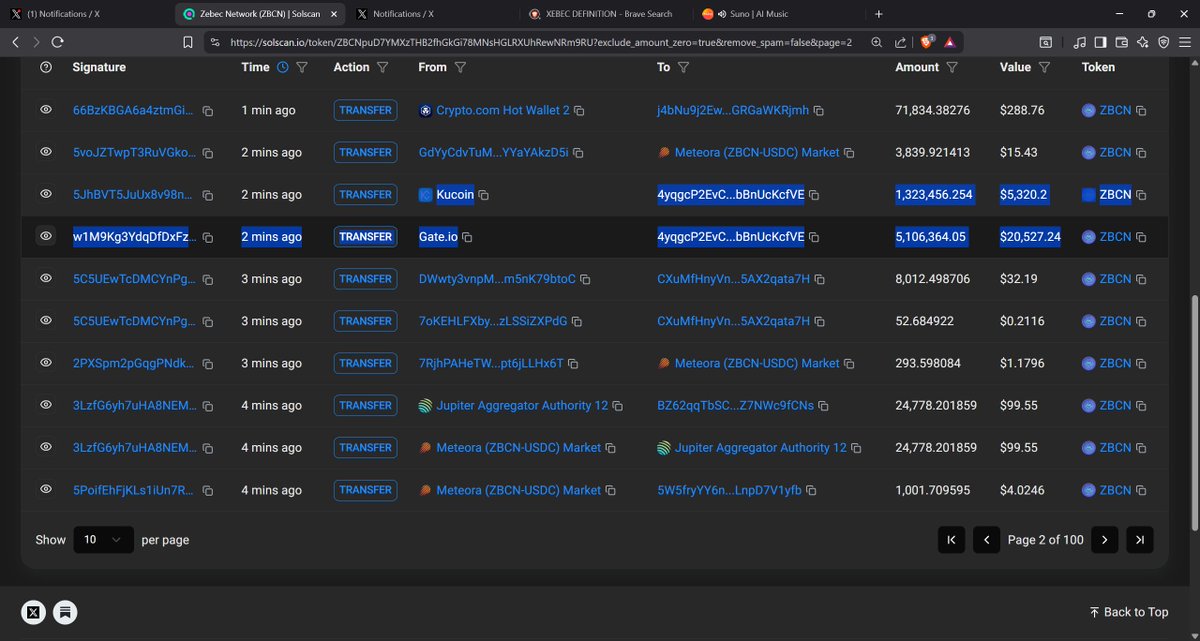Click Back to Top link

[x=1128, y=612]
